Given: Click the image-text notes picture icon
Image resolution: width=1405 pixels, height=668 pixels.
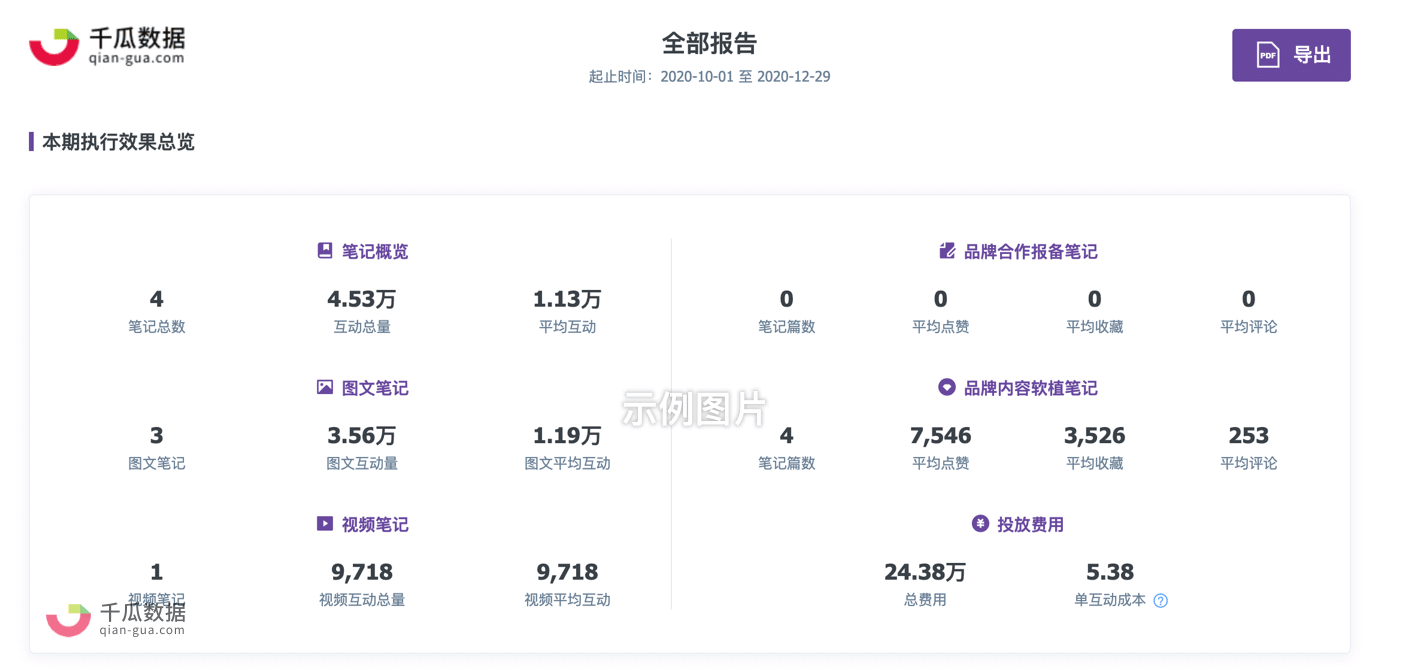Looking at the screenshot, I should [x=324, y=387].
